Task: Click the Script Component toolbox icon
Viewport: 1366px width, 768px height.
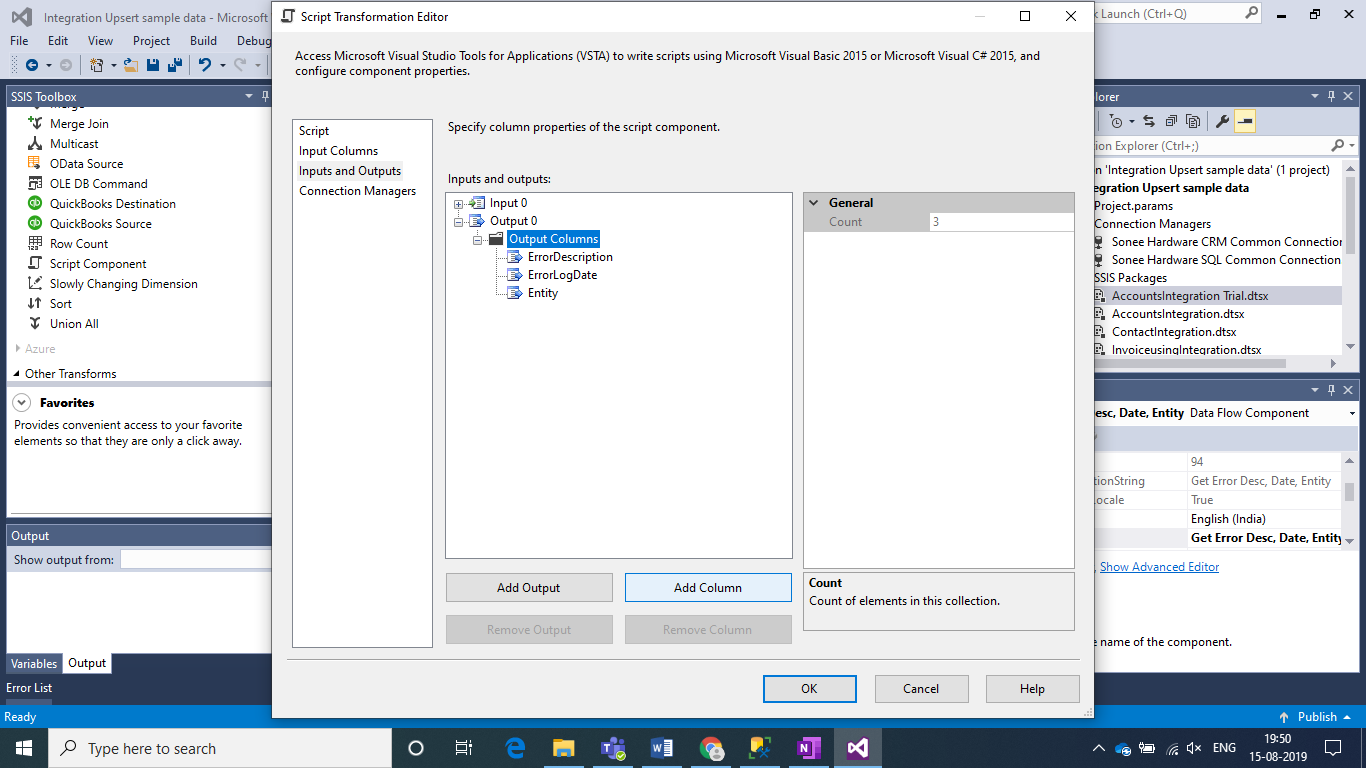Action: coord(35,264)
